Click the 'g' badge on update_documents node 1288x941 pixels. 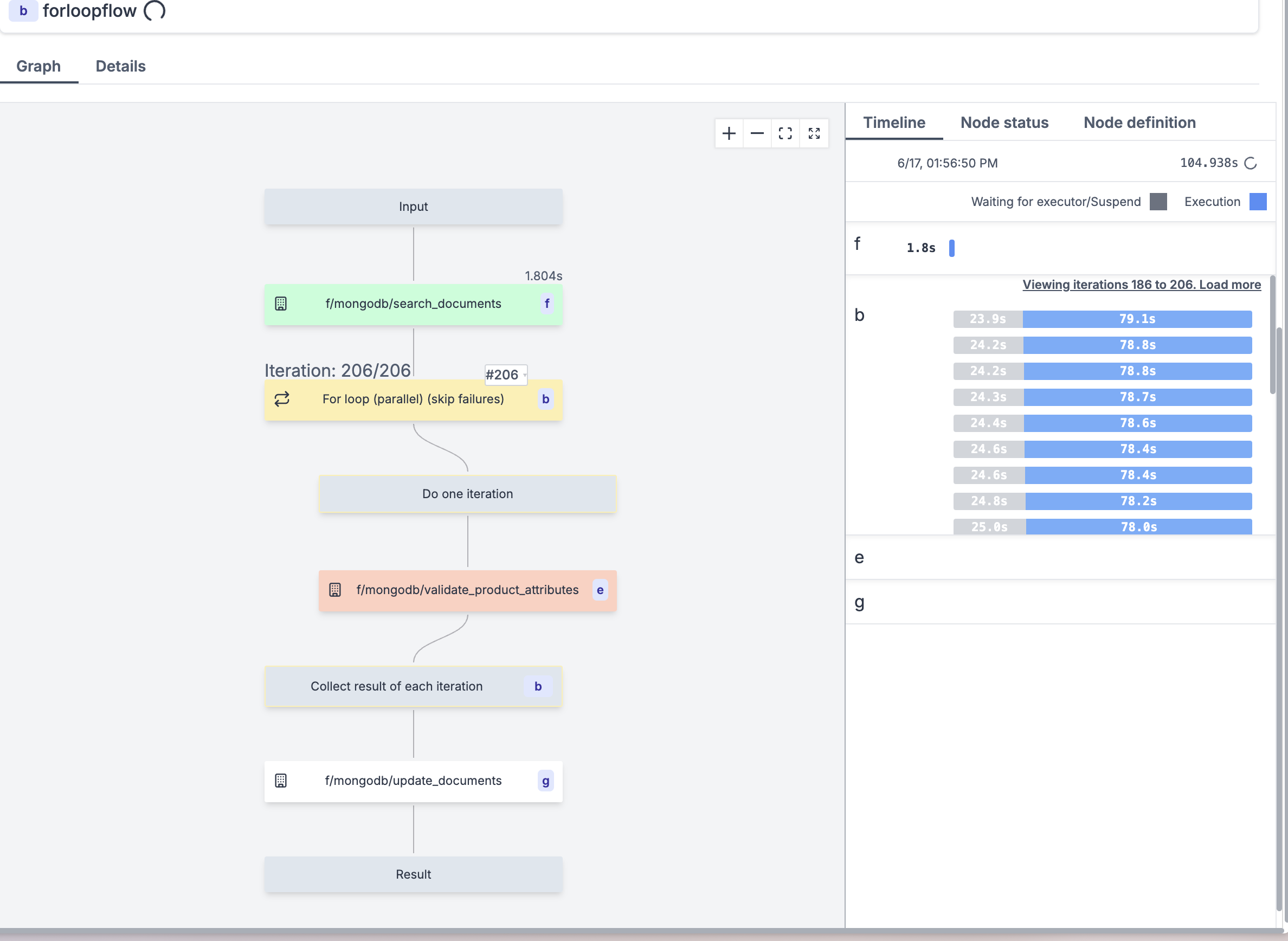coord(546,781)
